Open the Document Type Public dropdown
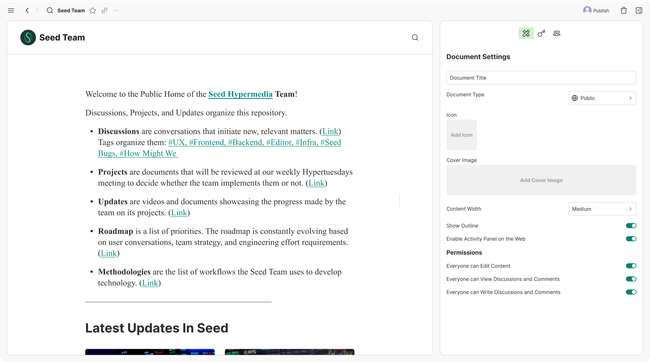 pyautogui.click(x=602, y=98)
